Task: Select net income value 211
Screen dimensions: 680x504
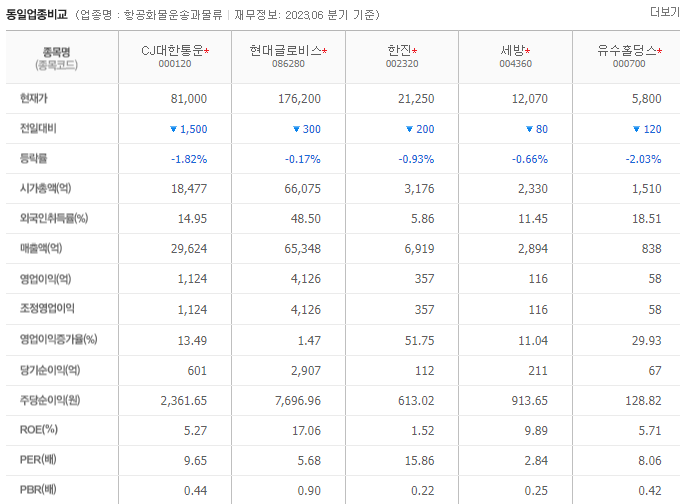Action: [538, 371]
